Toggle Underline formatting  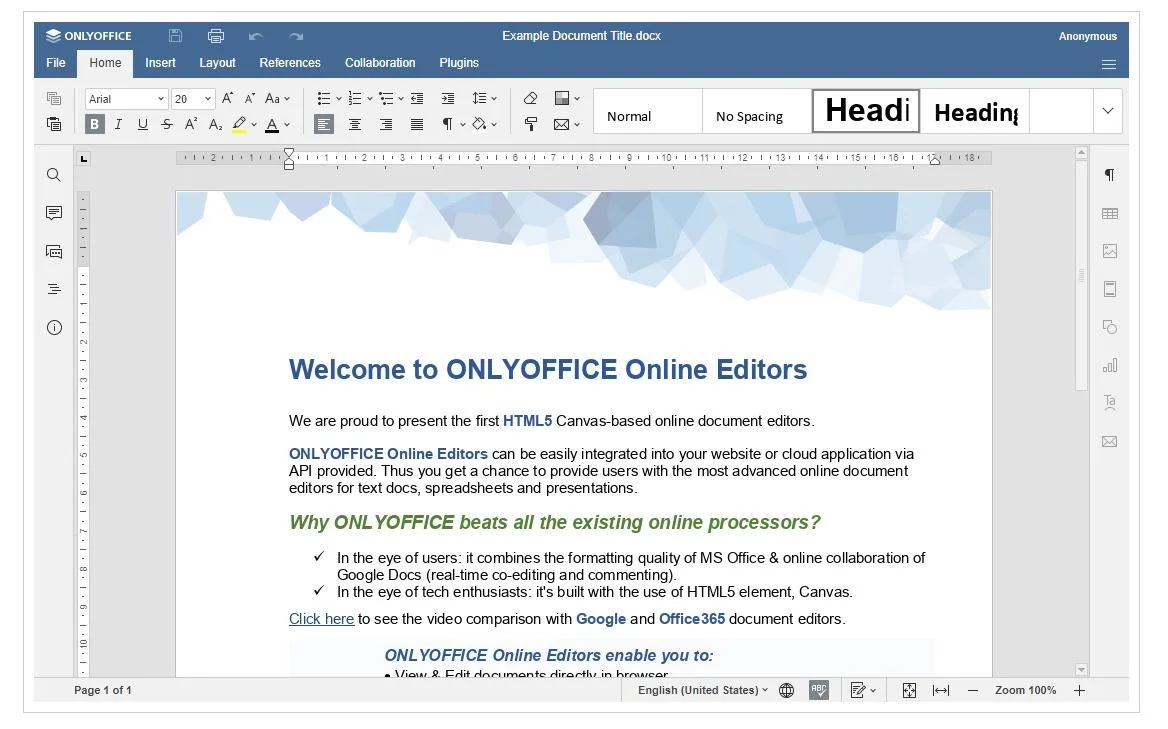142,124
